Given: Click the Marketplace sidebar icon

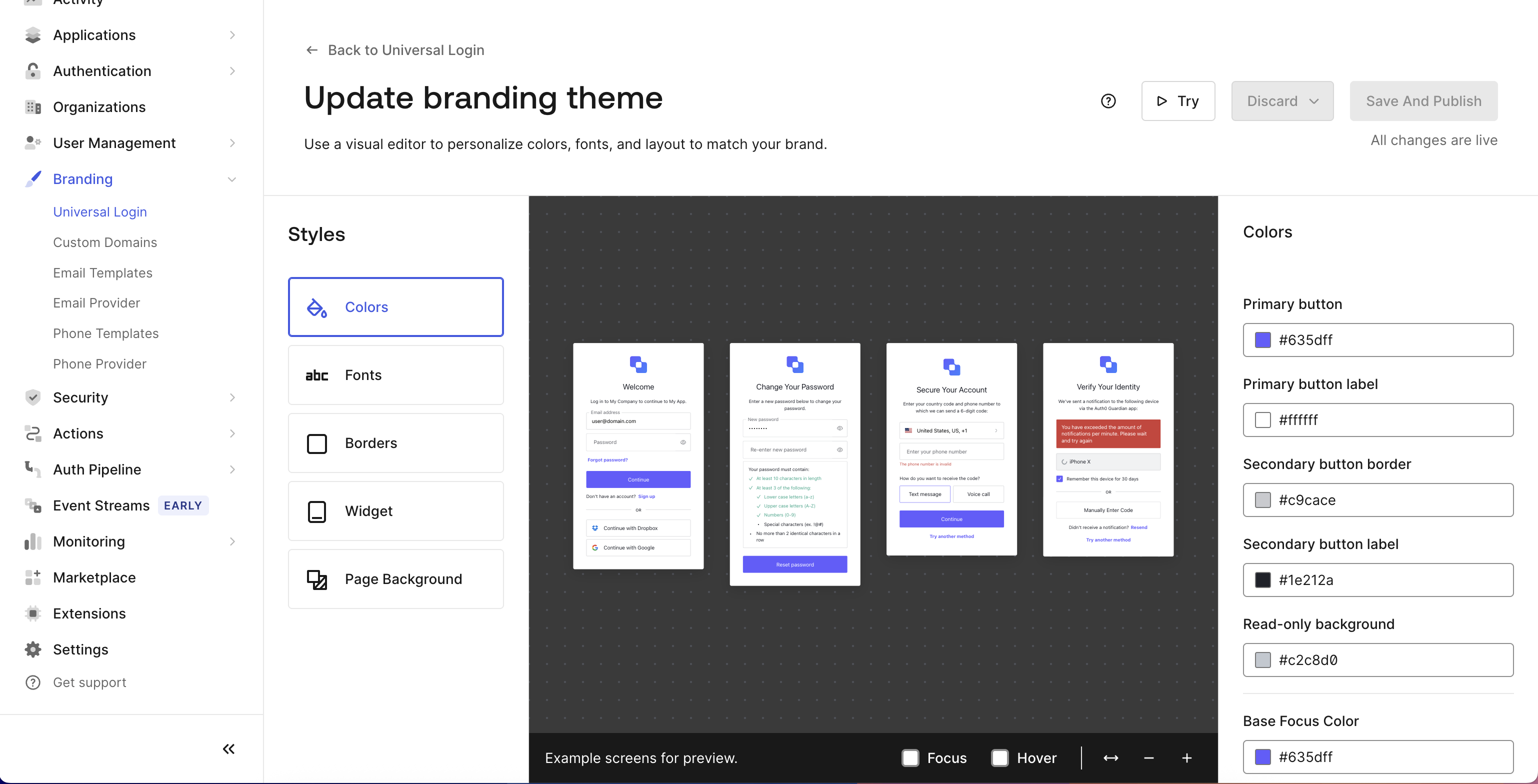Looking at the screenshot, I should coord(33,577).
